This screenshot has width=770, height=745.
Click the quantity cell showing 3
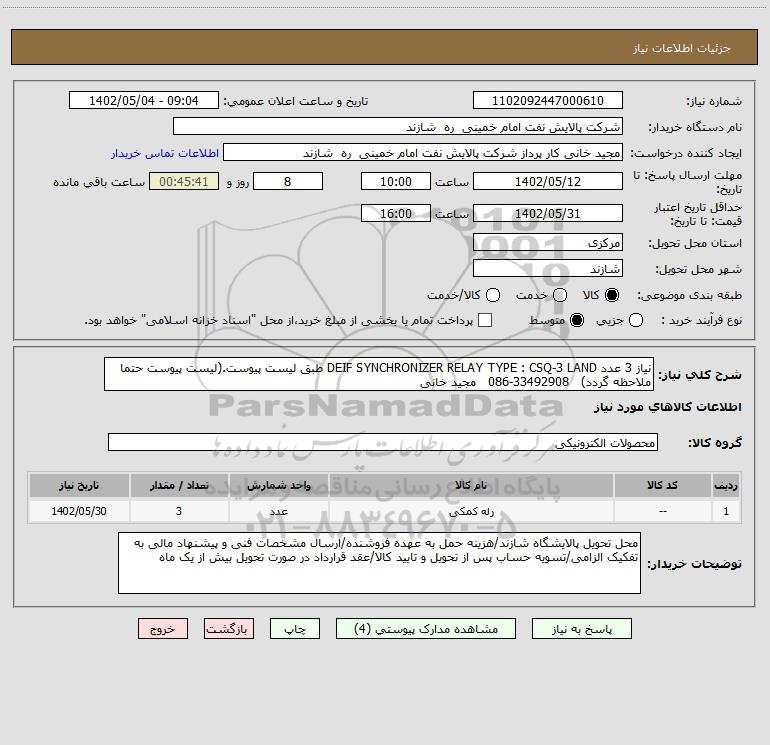coord(179,511)
